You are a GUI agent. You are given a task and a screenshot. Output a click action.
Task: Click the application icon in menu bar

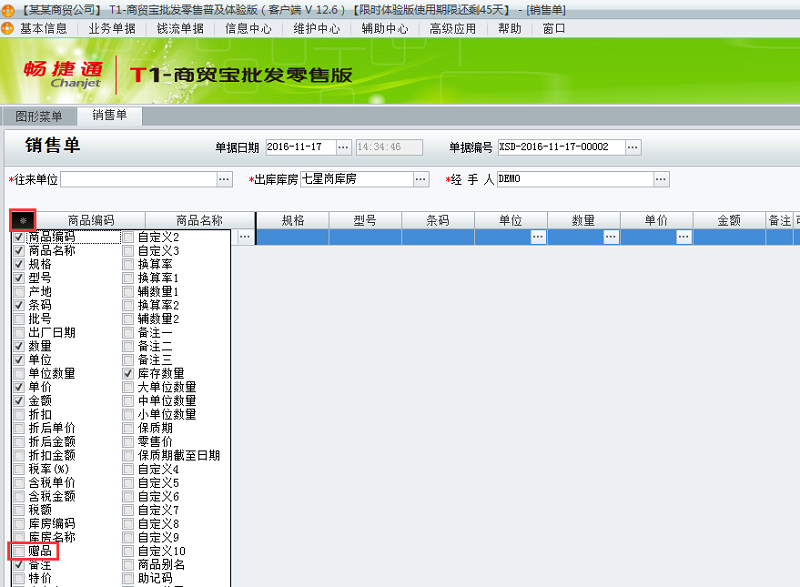pos(7,29)
